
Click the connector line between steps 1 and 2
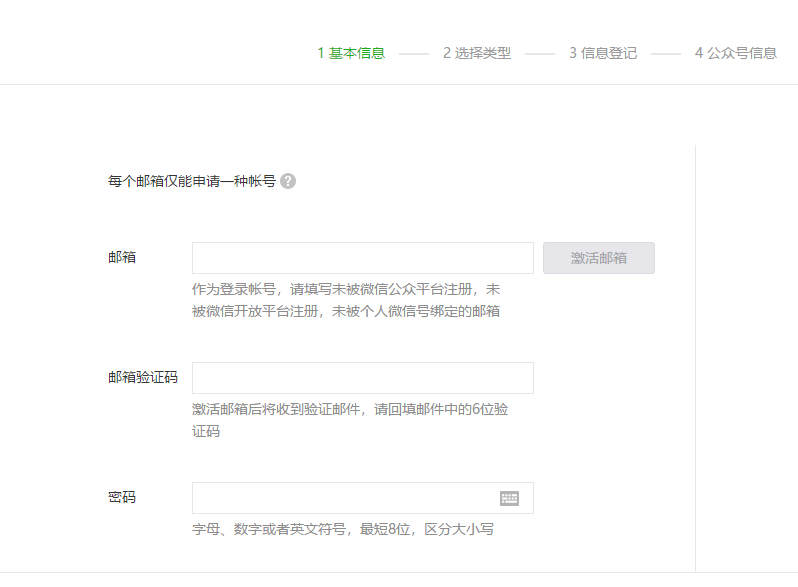coord(414,54)
